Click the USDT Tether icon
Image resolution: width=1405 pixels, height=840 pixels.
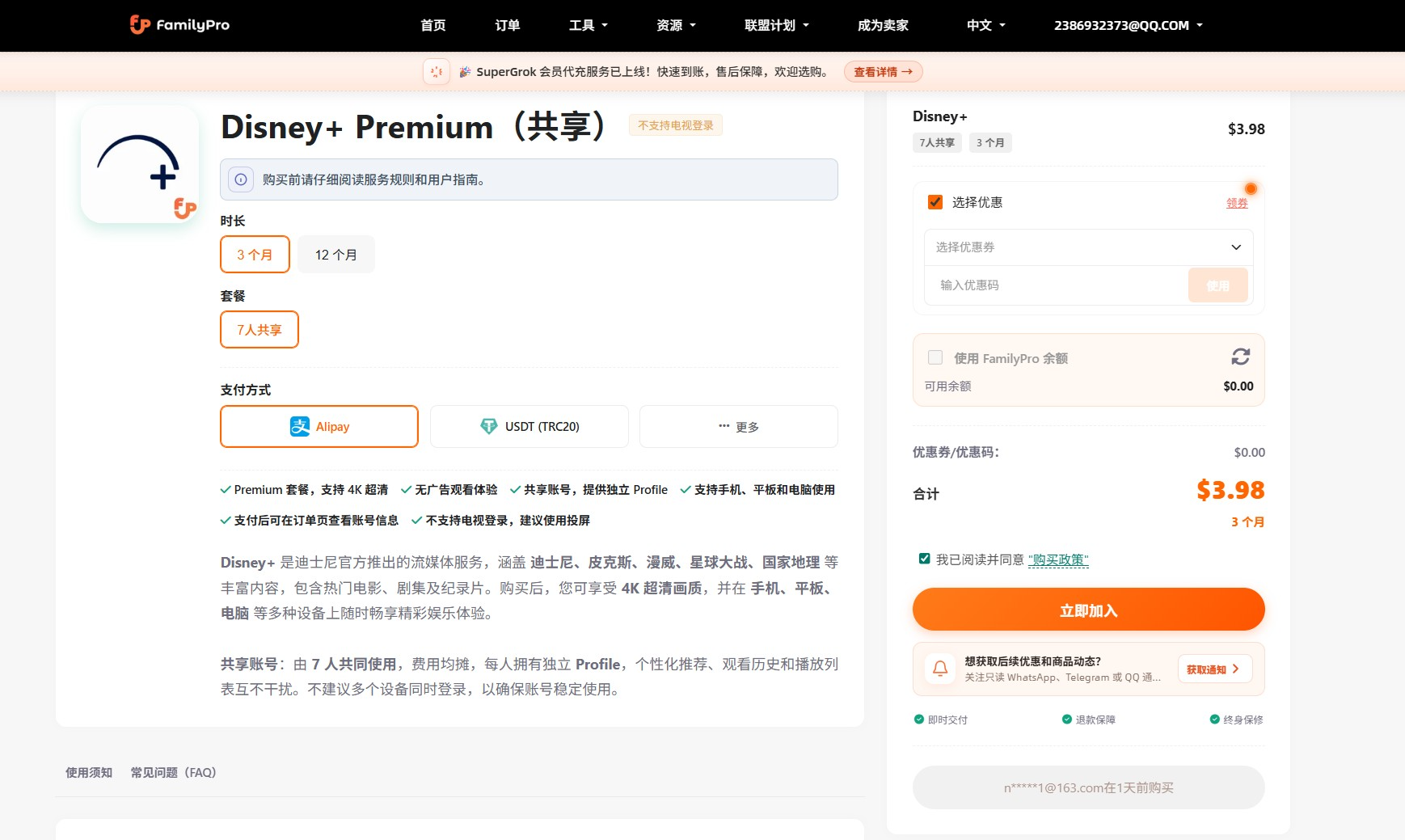489,426
